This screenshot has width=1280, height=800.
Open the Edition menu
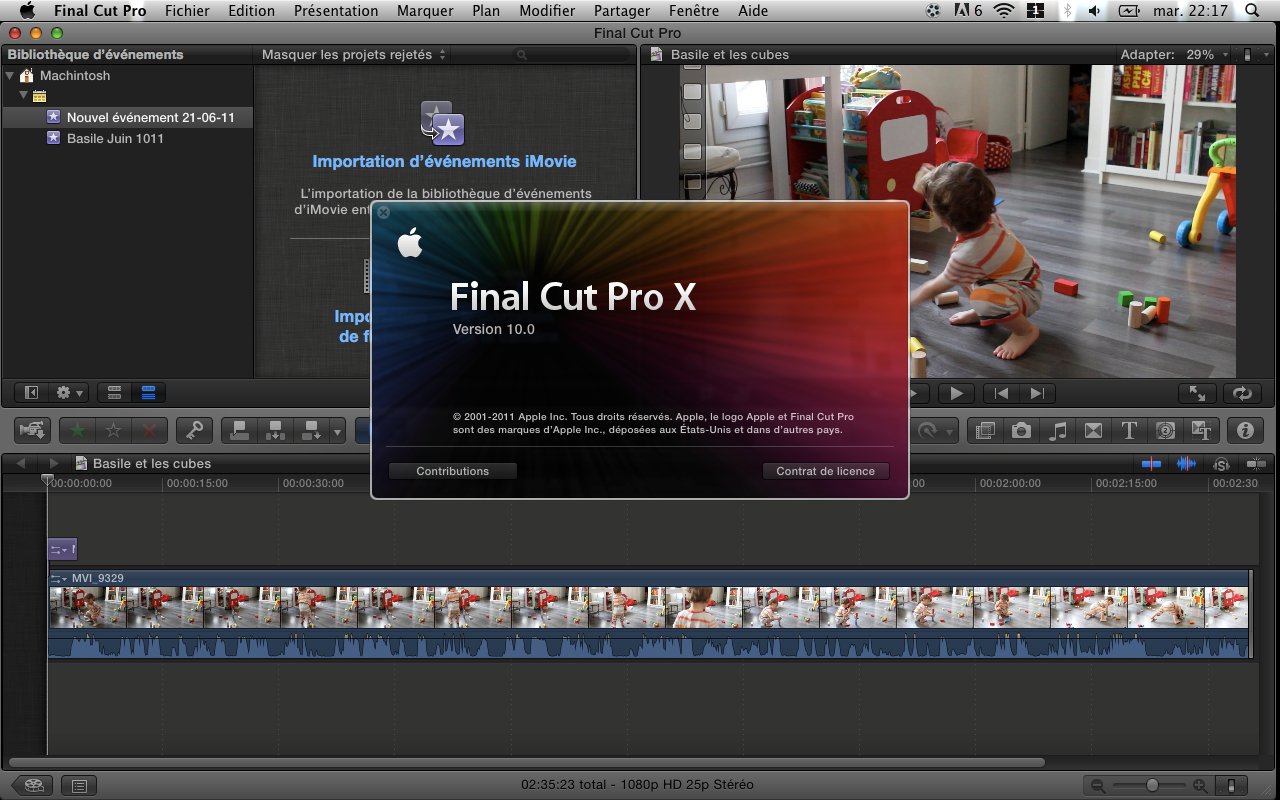(251, 11)
